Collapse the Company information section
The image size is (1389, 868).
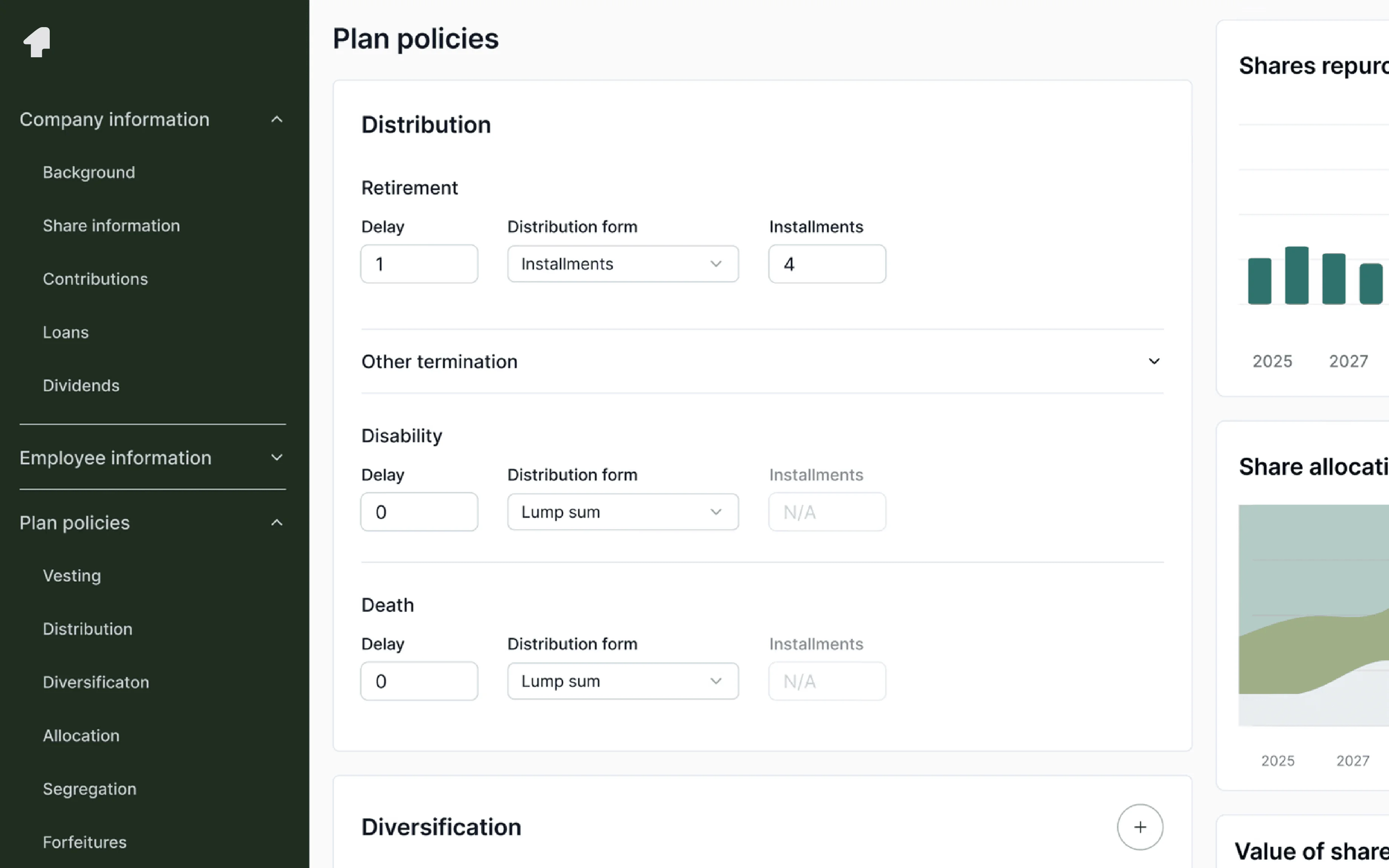(x=276, y=119)
